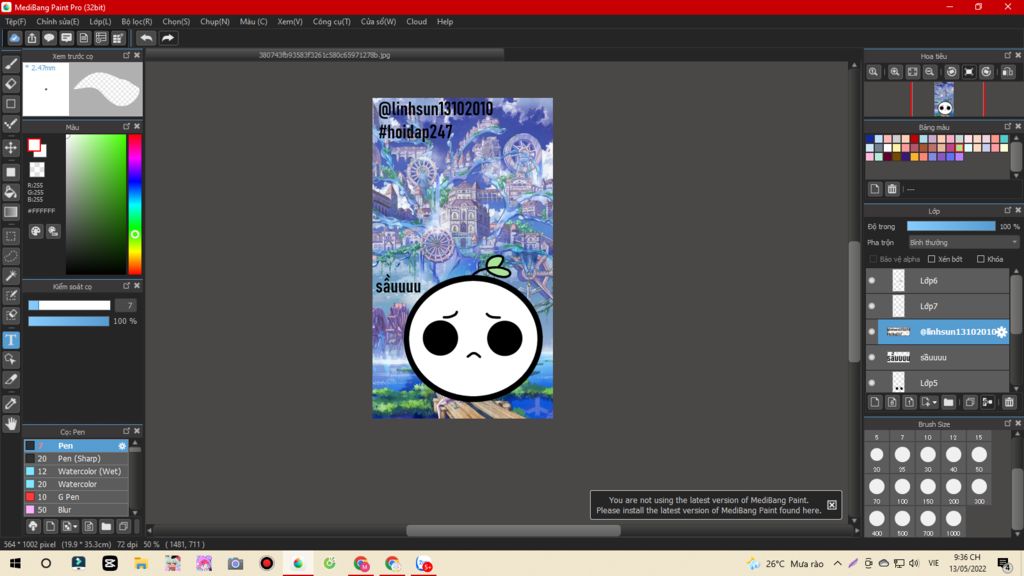This screenshot has height=576, width=1024.
Task: Choose the Bucket fill tool
Action: [x=11, y=192]
